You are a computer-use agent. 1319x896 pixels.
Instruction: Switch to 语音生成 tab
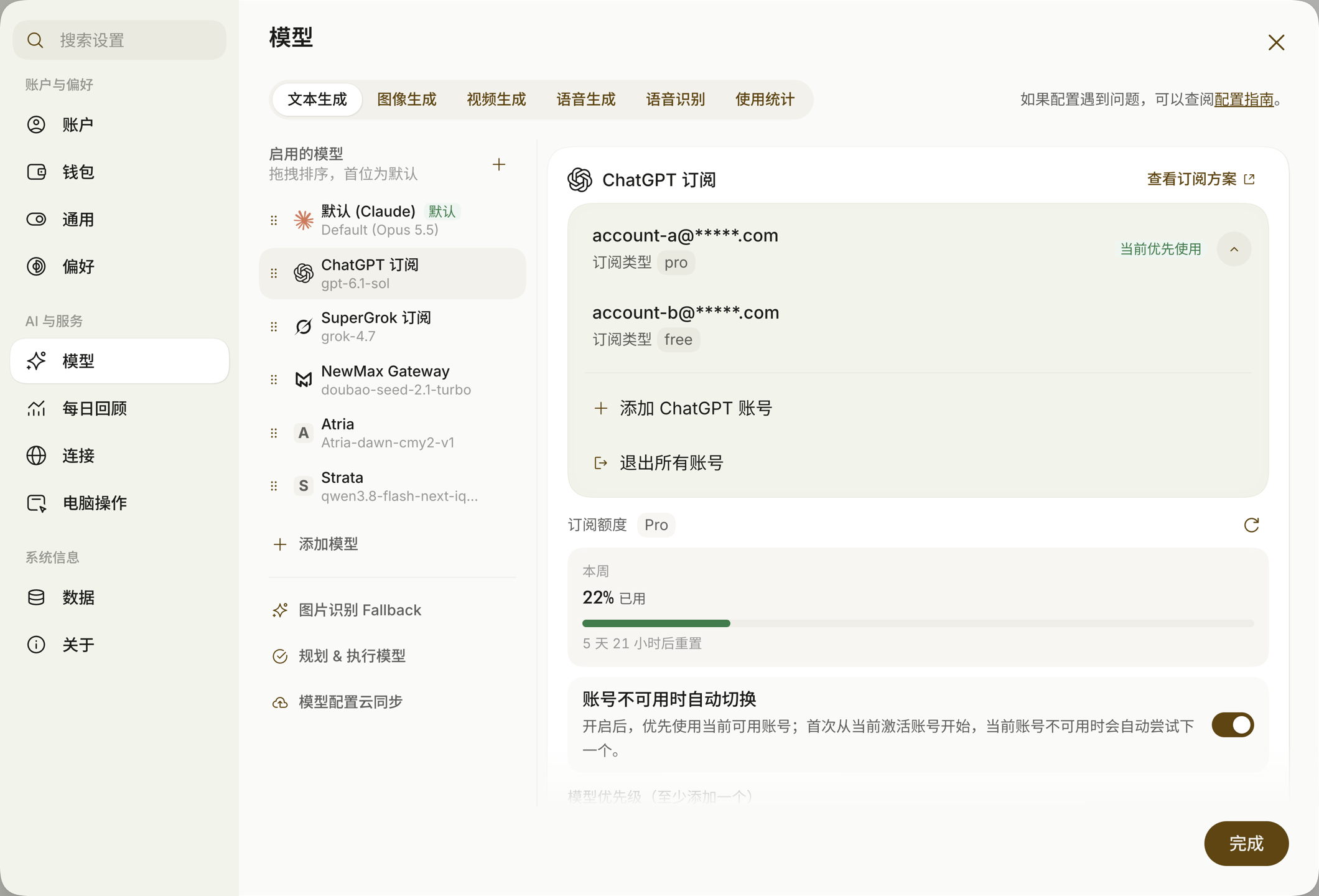click(586, 100)
